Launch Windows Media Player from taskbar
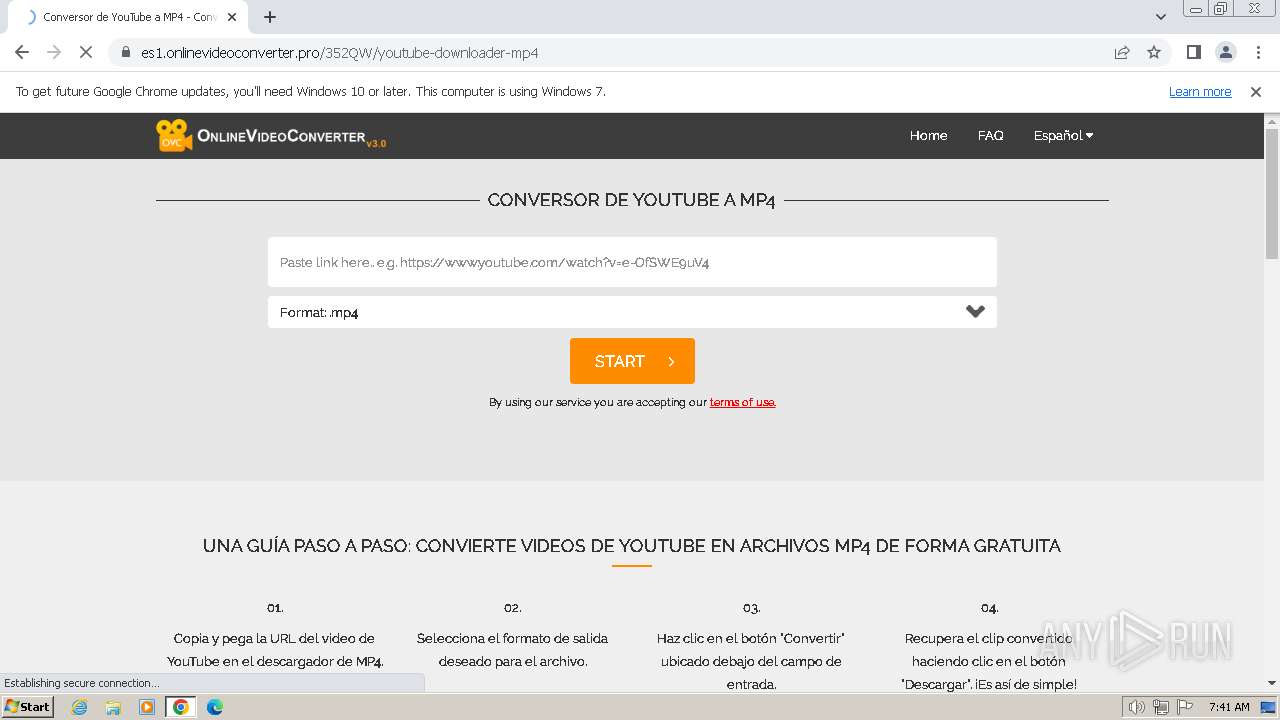The width and height of the screenshot is (1280, 720). coord(147,707)
